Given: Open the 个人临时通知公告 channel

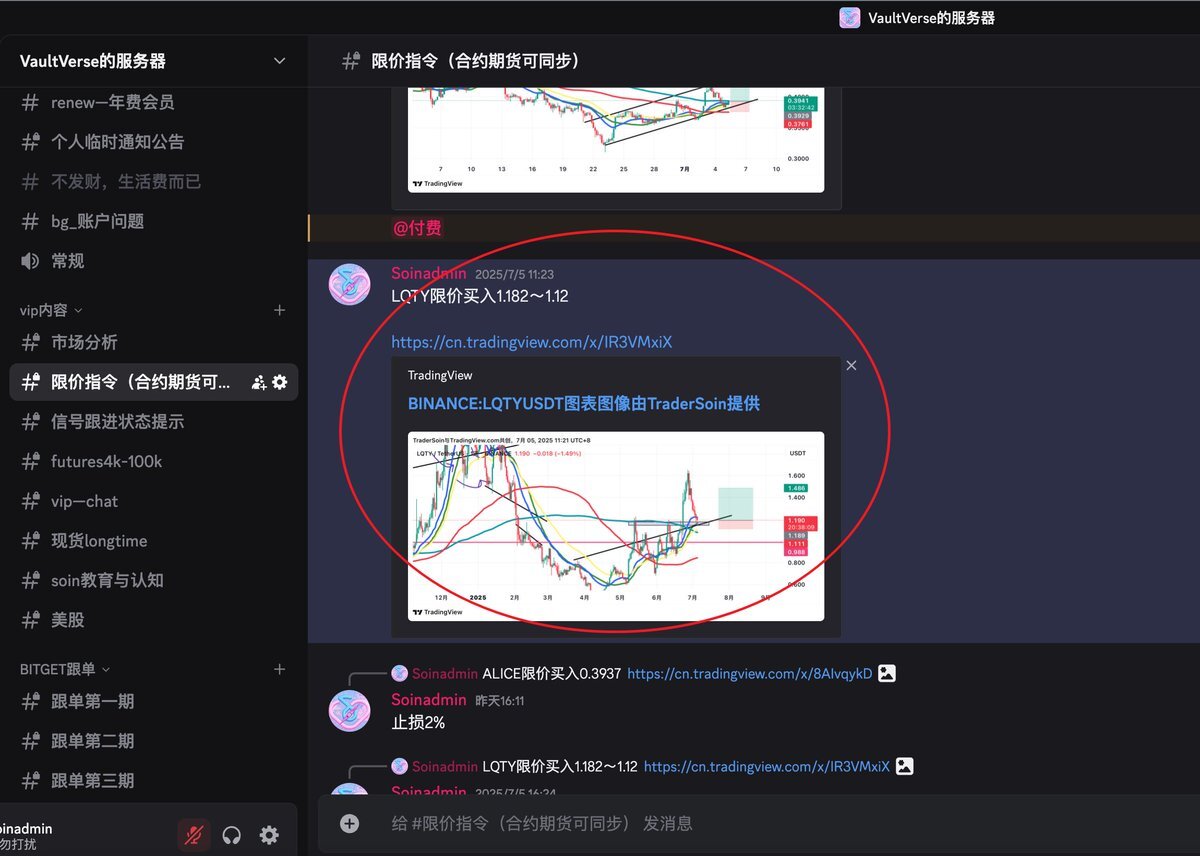Looking at the screenshot, I should click(x=153, y=142).
